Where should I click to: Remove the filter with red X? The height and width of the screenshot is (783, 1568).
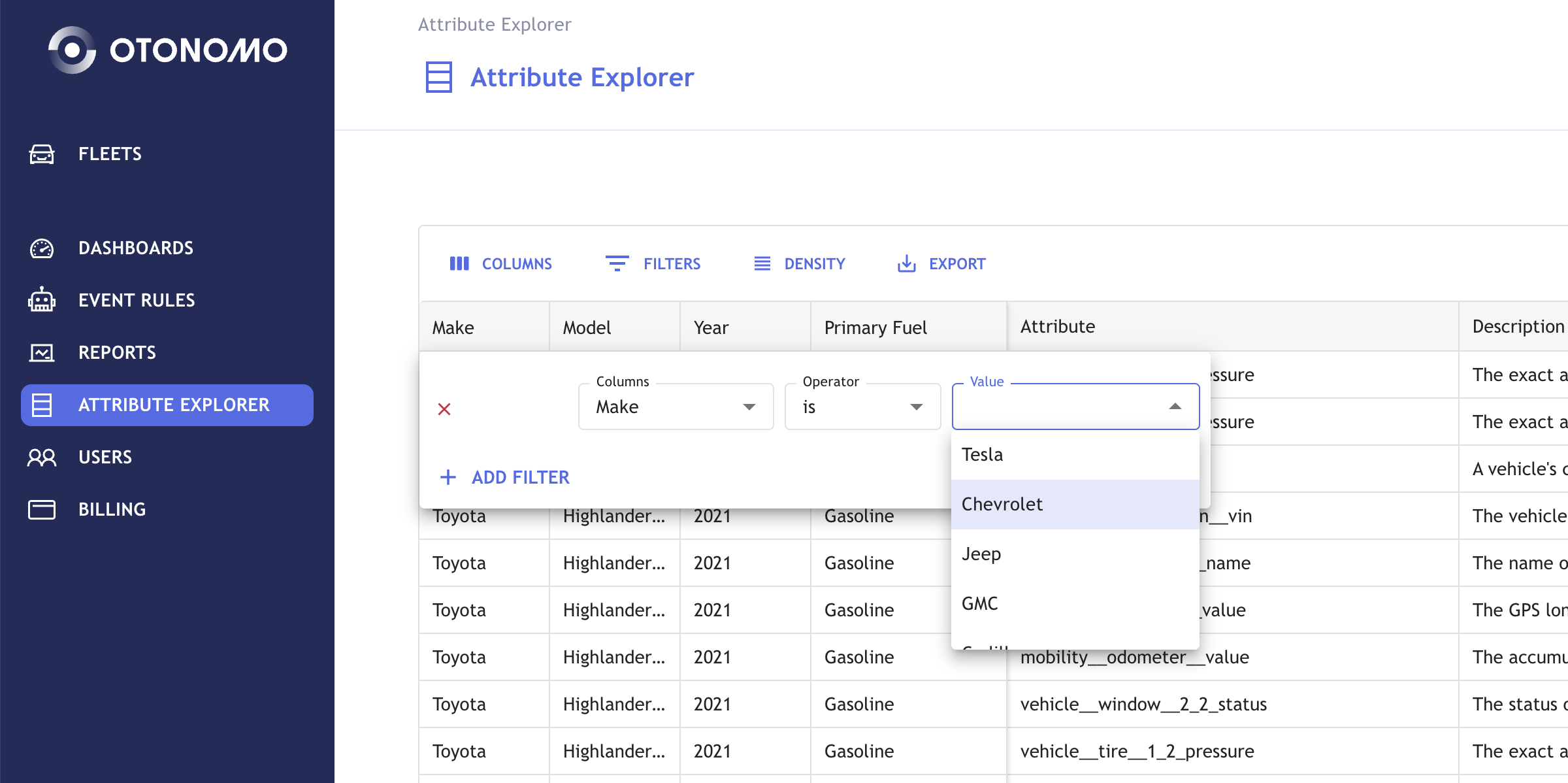tap(444, 409)
